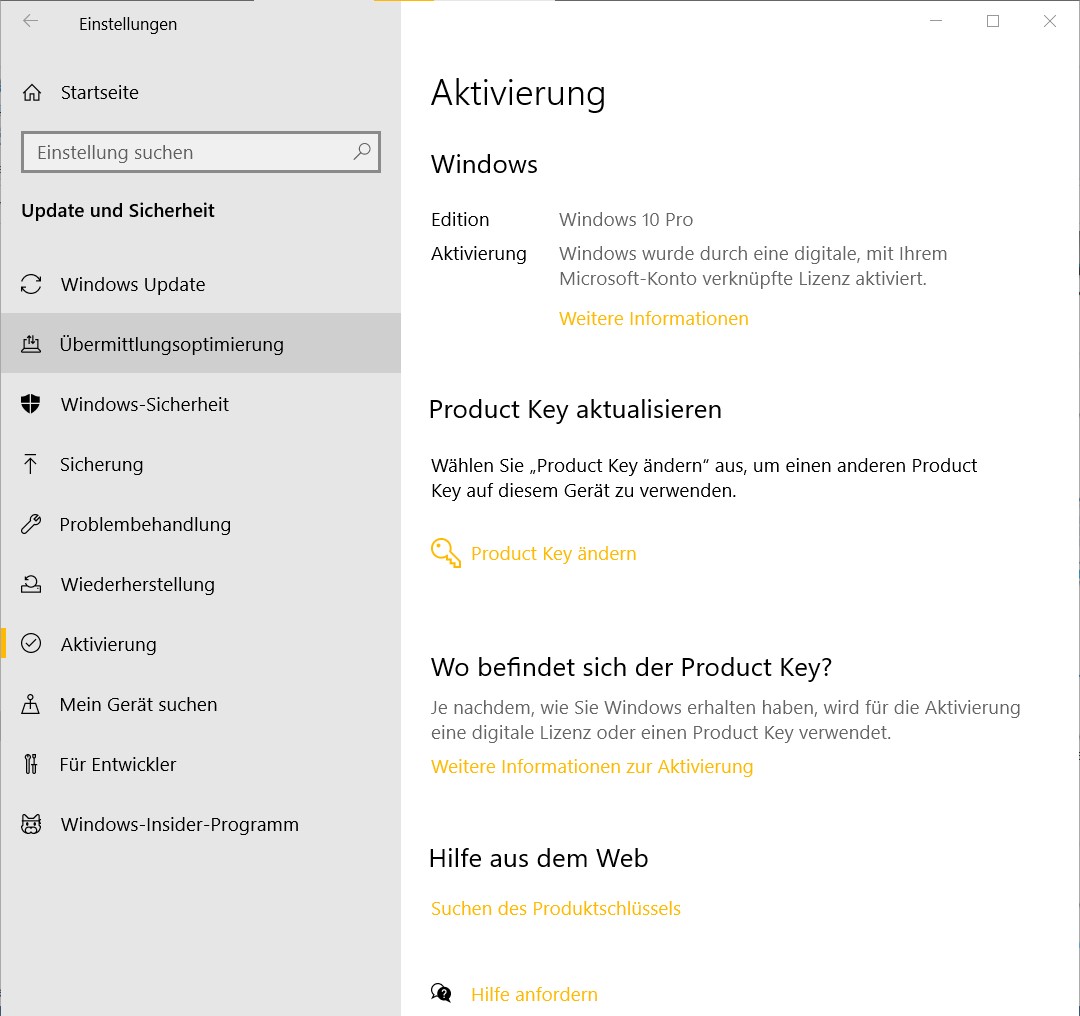This screenshot has height=1016, width=1080.
Task: Click Product Key ändern link
Action: 553,553
